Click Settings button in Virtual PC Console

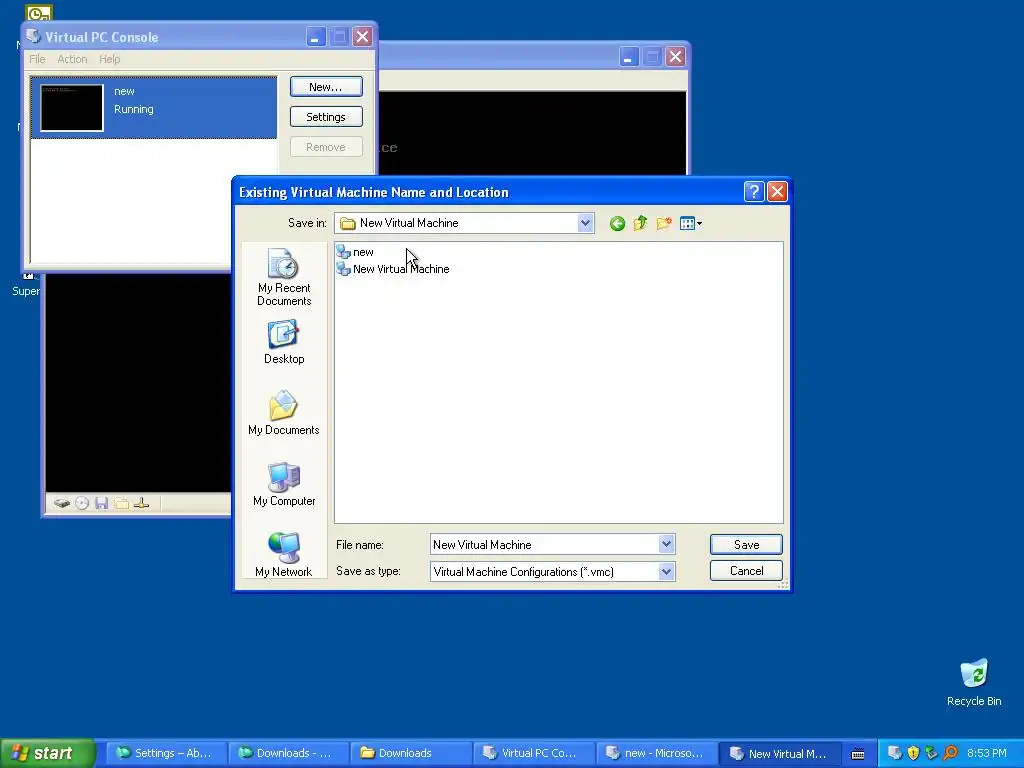(326, 117)
